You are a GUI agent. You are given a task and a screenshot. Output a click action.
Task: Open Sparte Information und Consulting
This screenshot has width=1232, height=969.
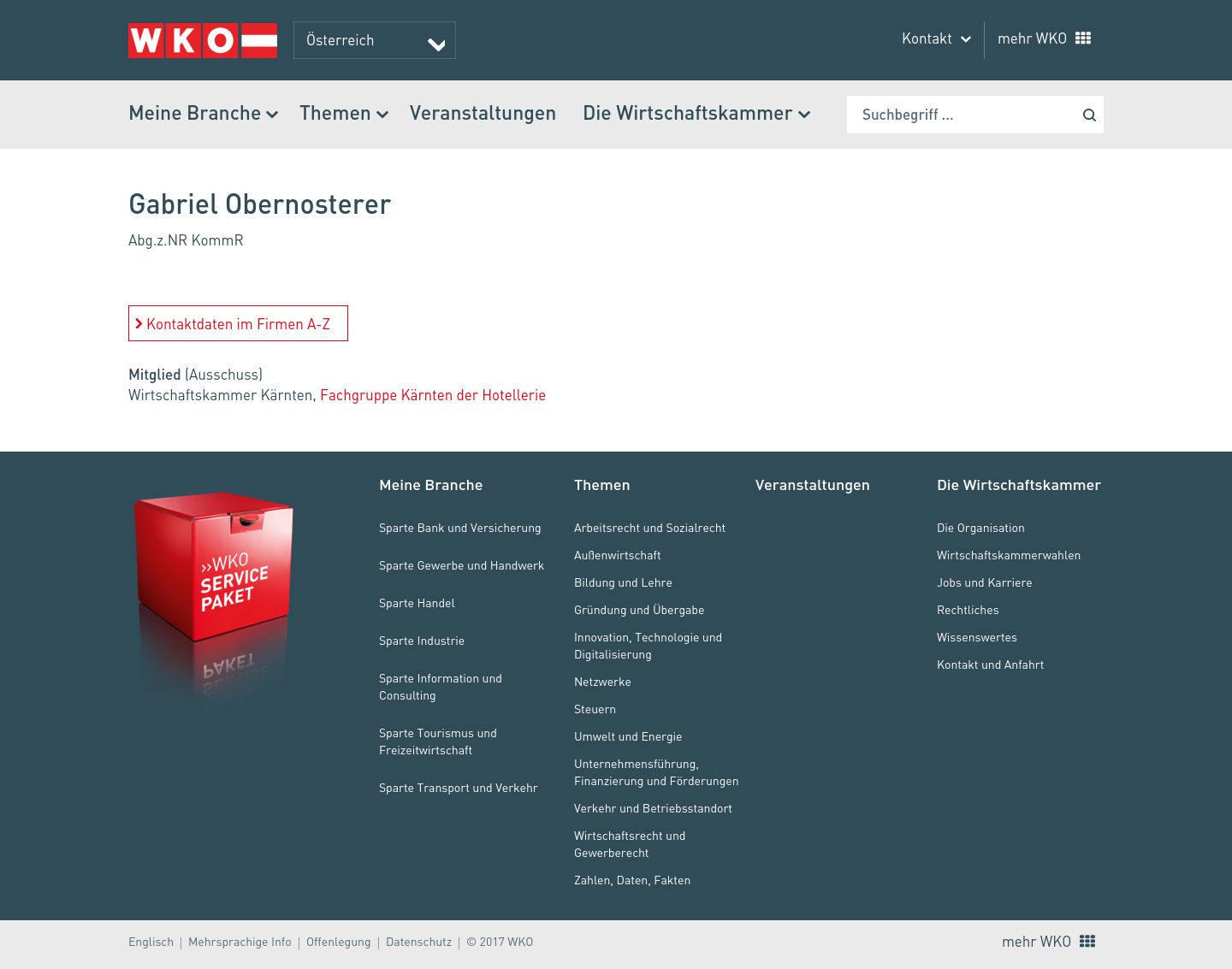click(441, 687)
